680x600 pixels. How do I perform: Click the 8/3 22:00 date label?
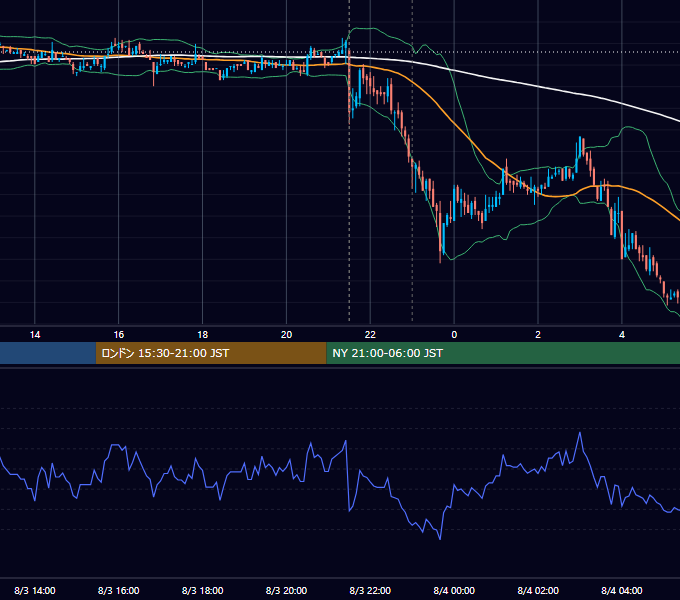pos(370,590)
